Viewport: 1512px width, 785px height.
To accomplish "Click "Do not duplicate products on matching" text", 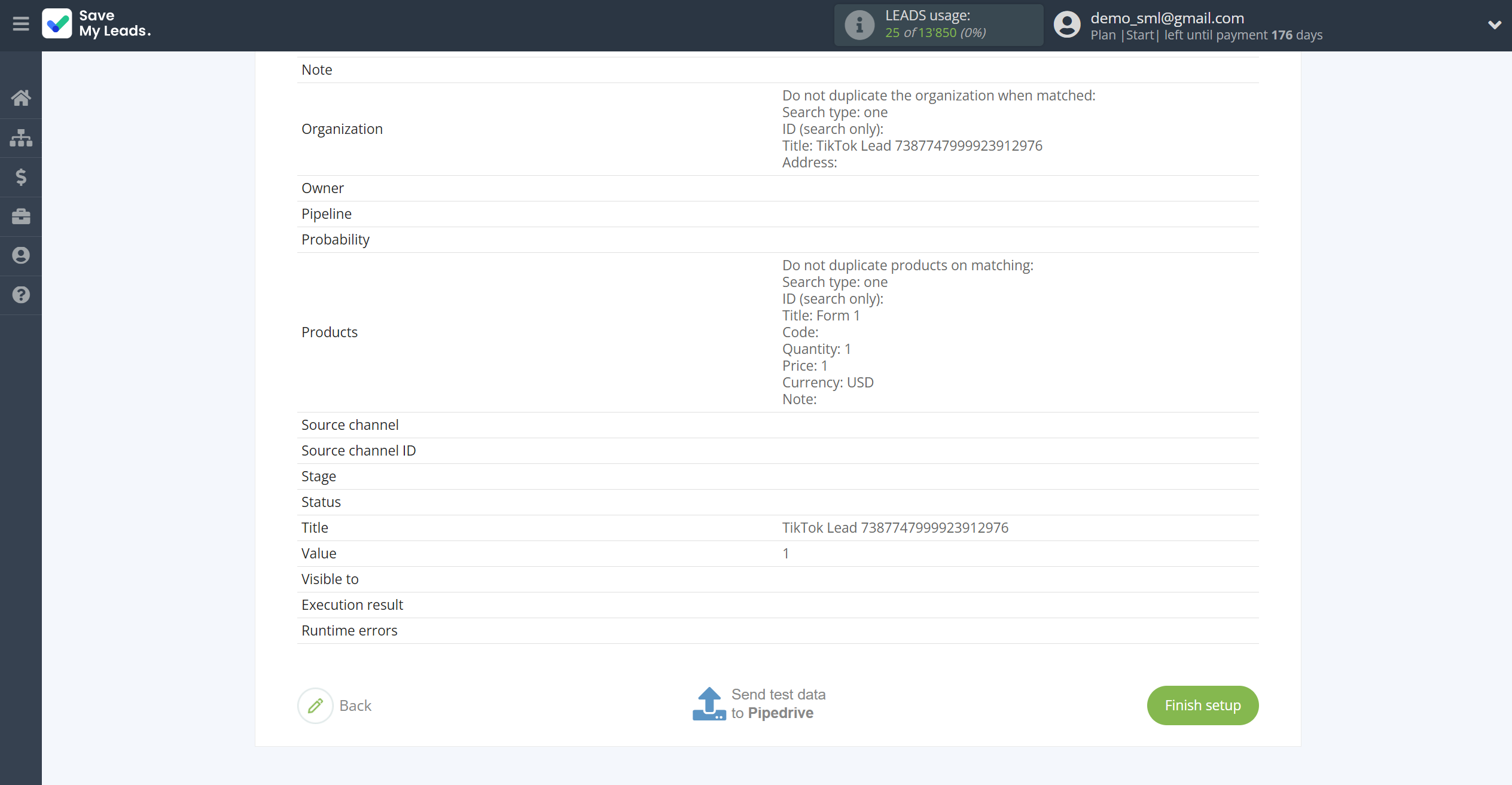I will pos(908,265).
